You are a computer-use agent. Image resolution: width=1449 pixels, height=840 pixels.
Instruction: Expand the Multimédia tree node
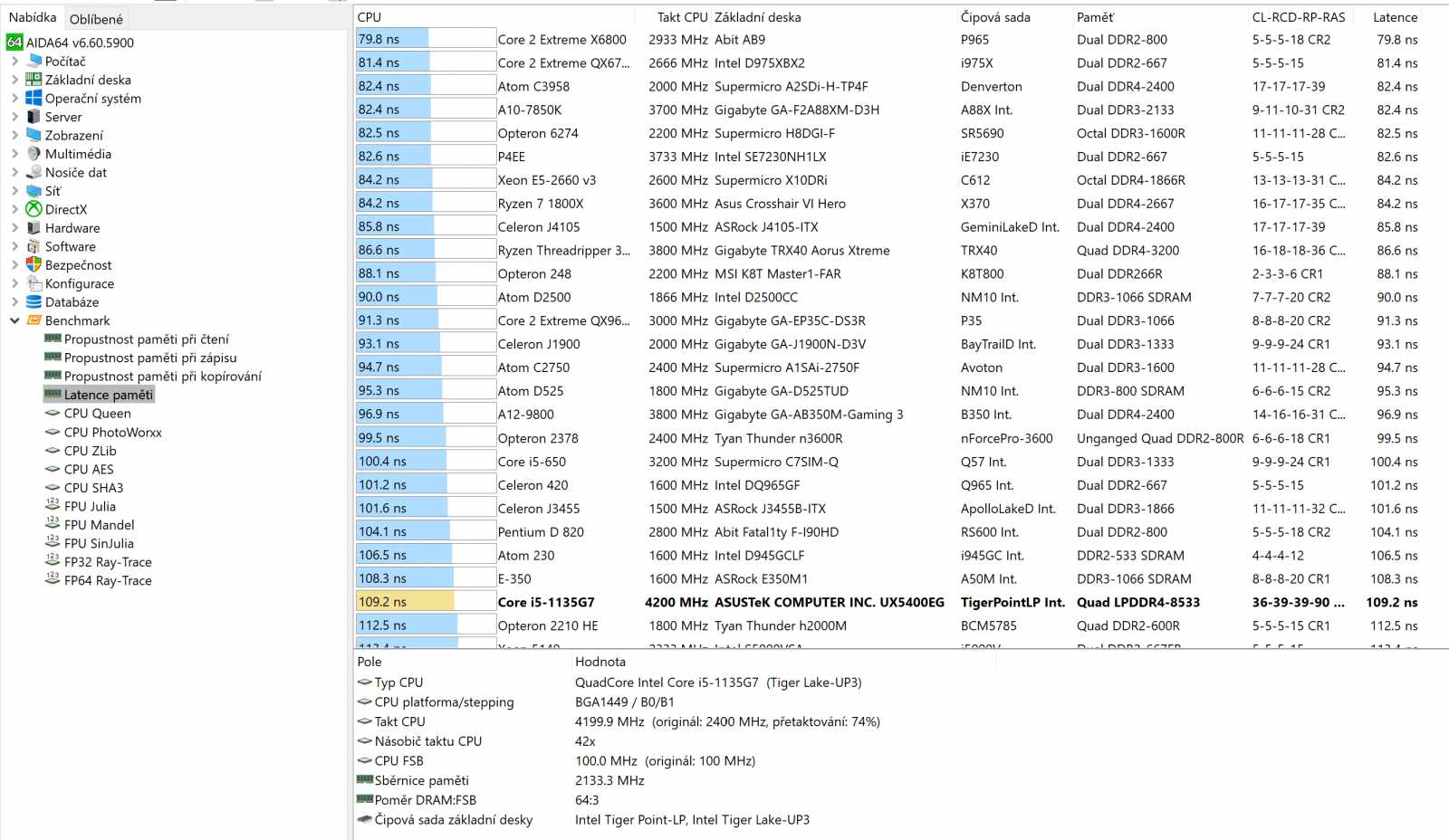pos(14,154)
